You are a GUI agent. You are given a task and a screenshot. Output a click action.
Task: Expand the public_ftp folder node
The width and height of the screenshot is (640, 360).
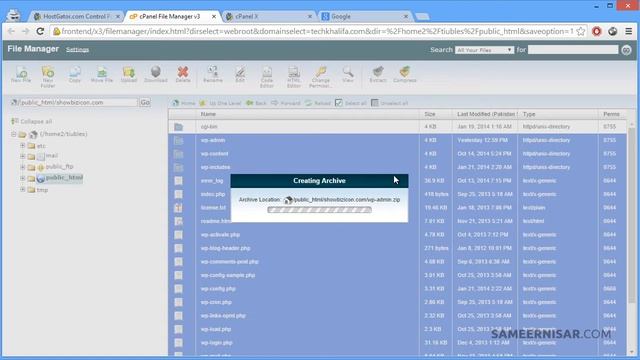(23, 167)
